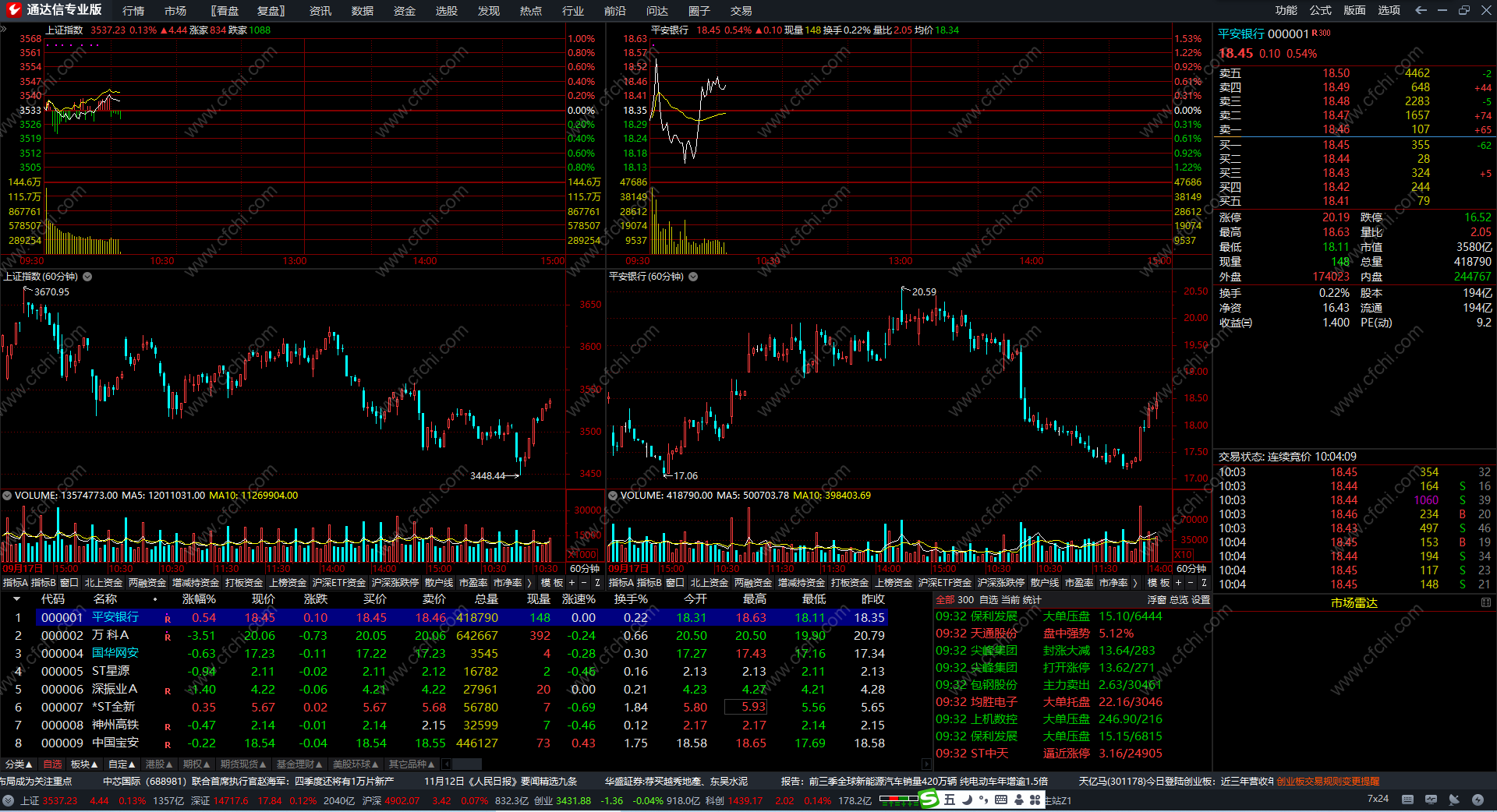Sort the table by 涨幅% column
This screenshot has height=812, width=1497.
(199, 599)
